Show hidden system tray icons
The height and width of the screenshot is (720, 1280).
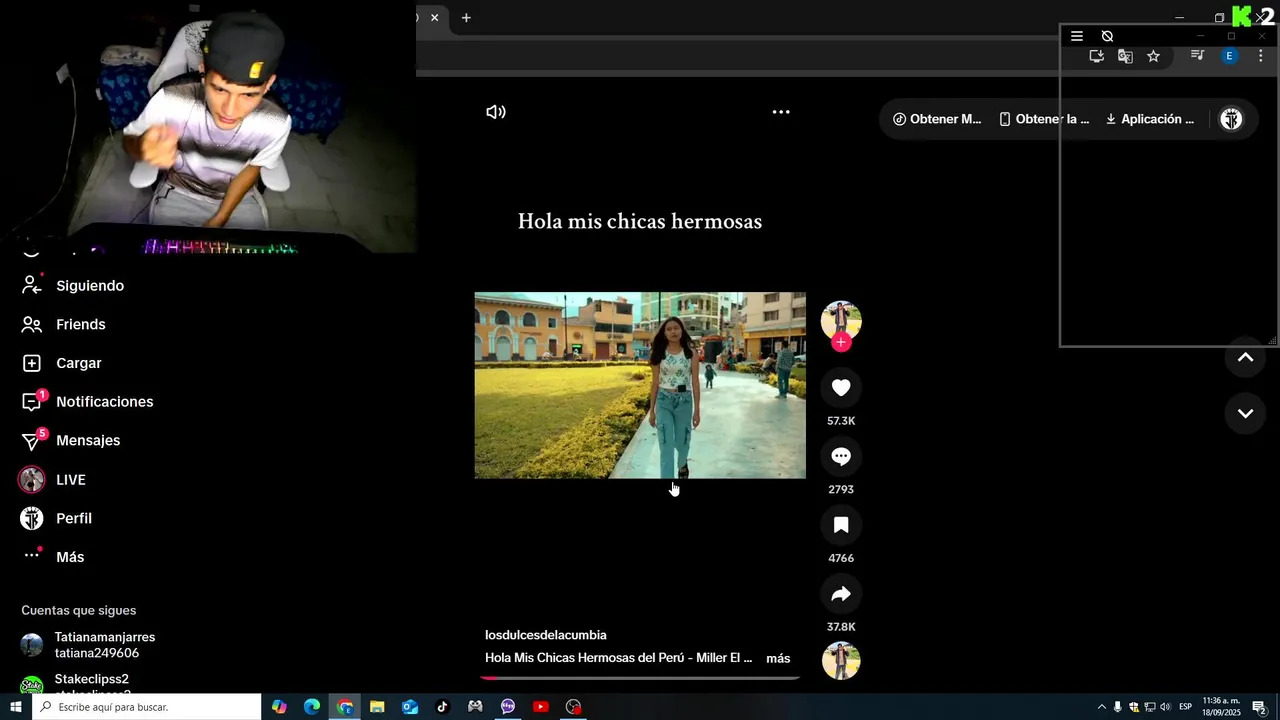pyautogui.click(x=1102, y=707)
